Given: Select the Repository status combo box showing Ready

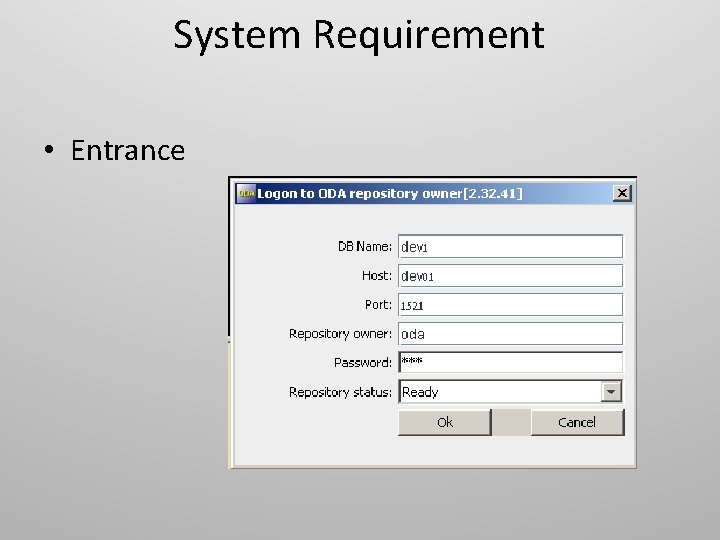Looking at the screenshot, I should [510, 392].
